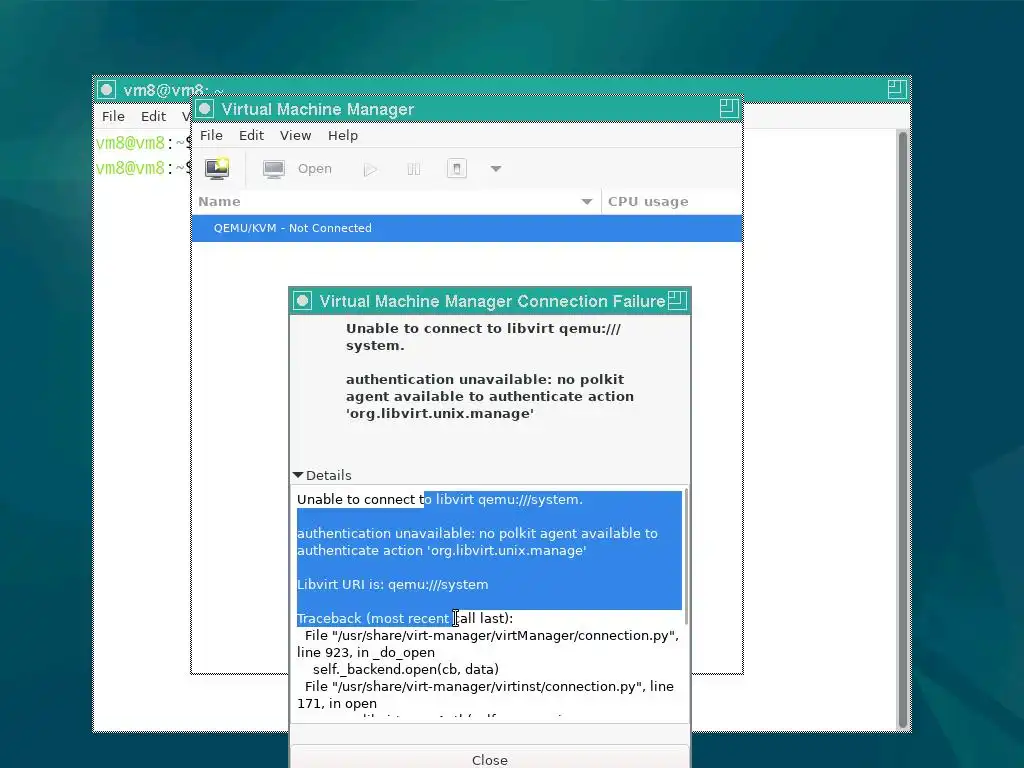The width and height of the screenshot is (1024, 768).
Task: Click the Create new virtual machine icon
Action: [217, 168]
